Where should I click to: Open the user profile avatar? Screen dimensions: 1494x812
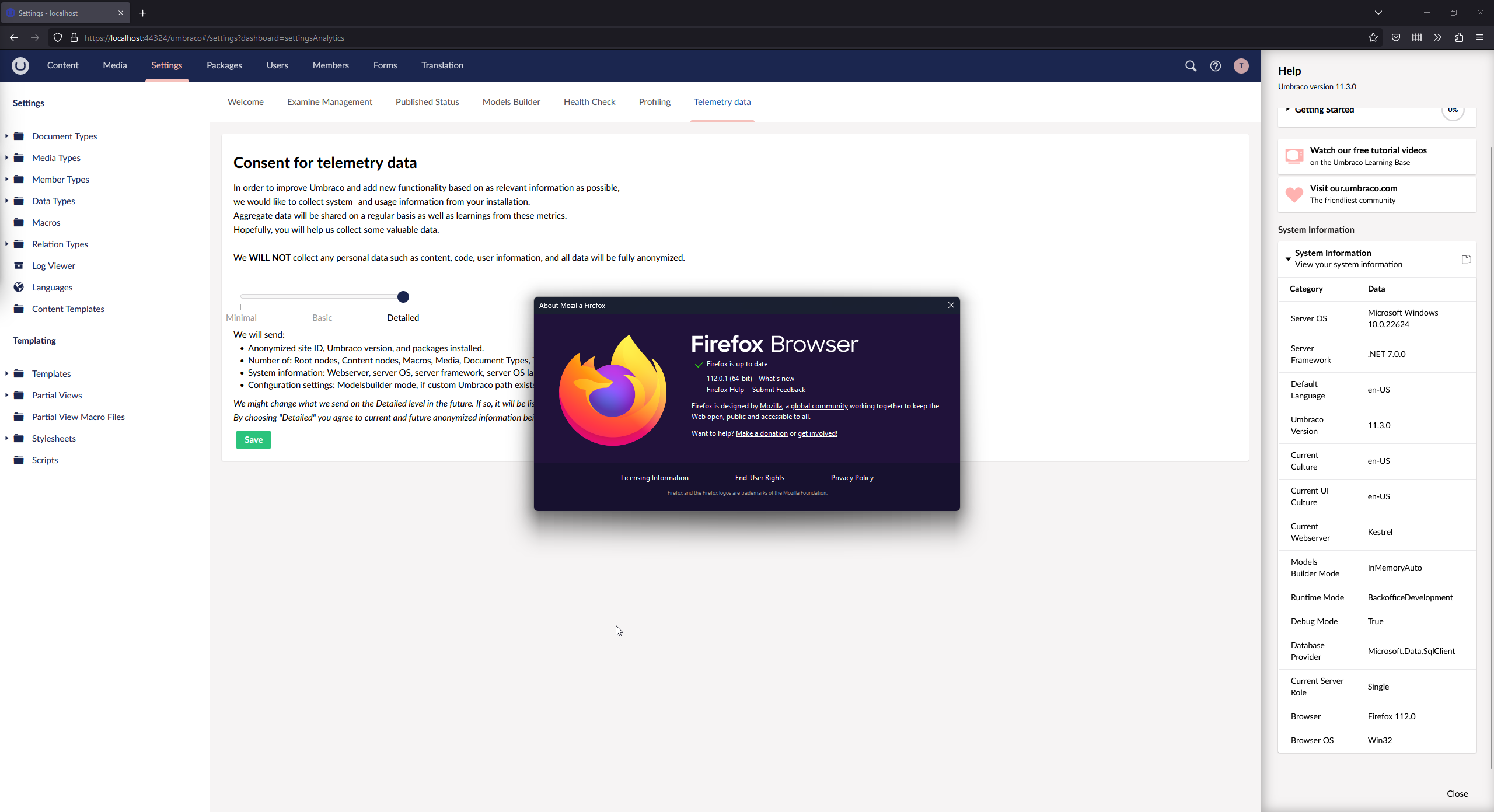(1241, 66)
